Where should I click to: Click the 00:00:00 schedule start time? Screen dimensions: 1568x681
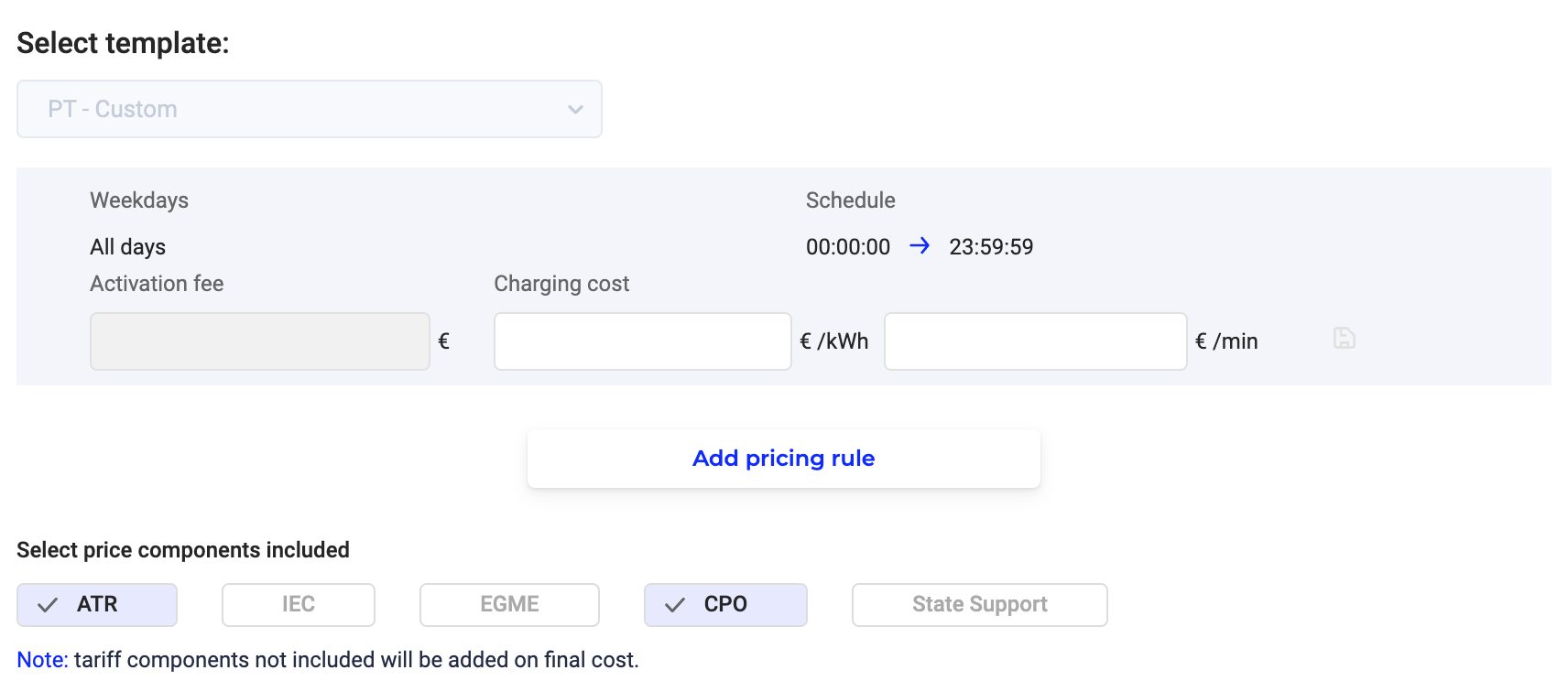pyautogui.click(x=848, y=247)
